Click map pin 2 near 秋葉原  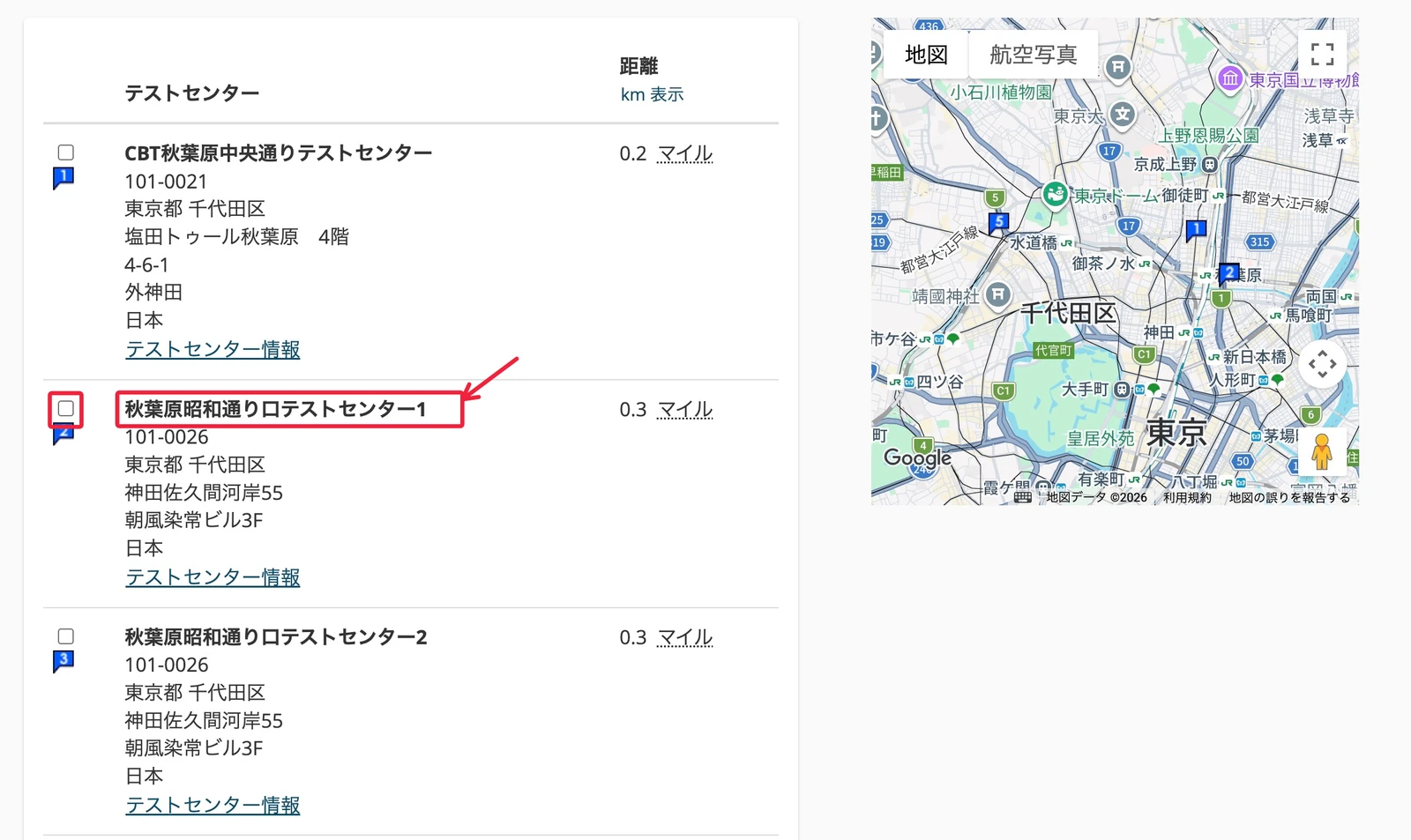point(1228,274)
